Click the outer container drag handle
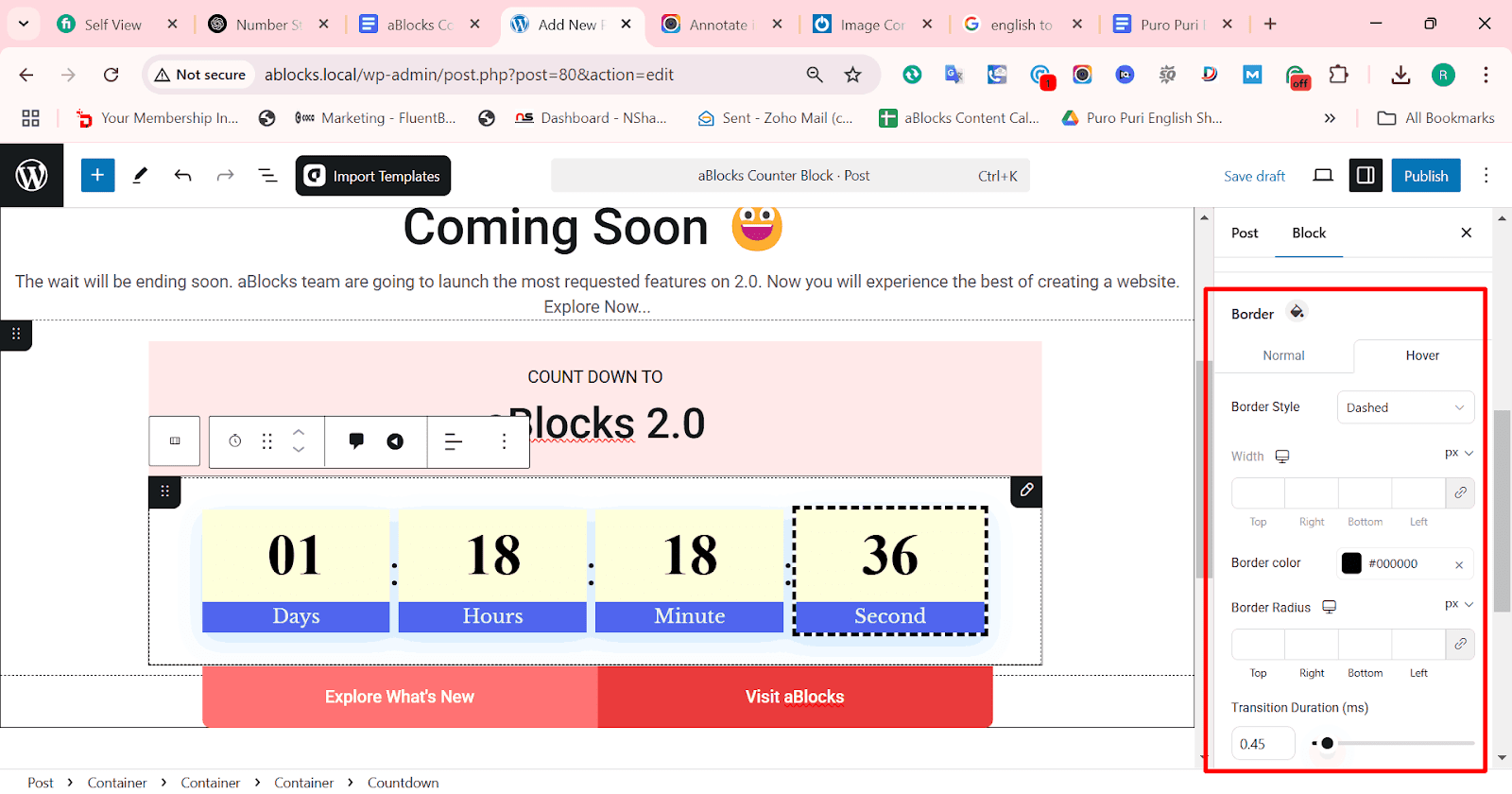The image size is (1512, 794). tap(16, 334)
